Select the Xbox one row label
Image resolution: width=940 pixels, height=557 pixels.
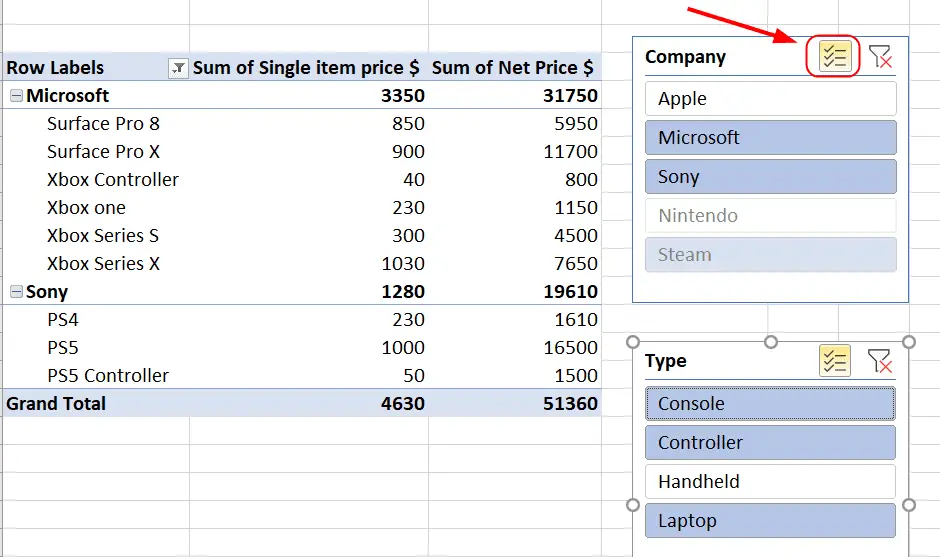pos(86,207)
